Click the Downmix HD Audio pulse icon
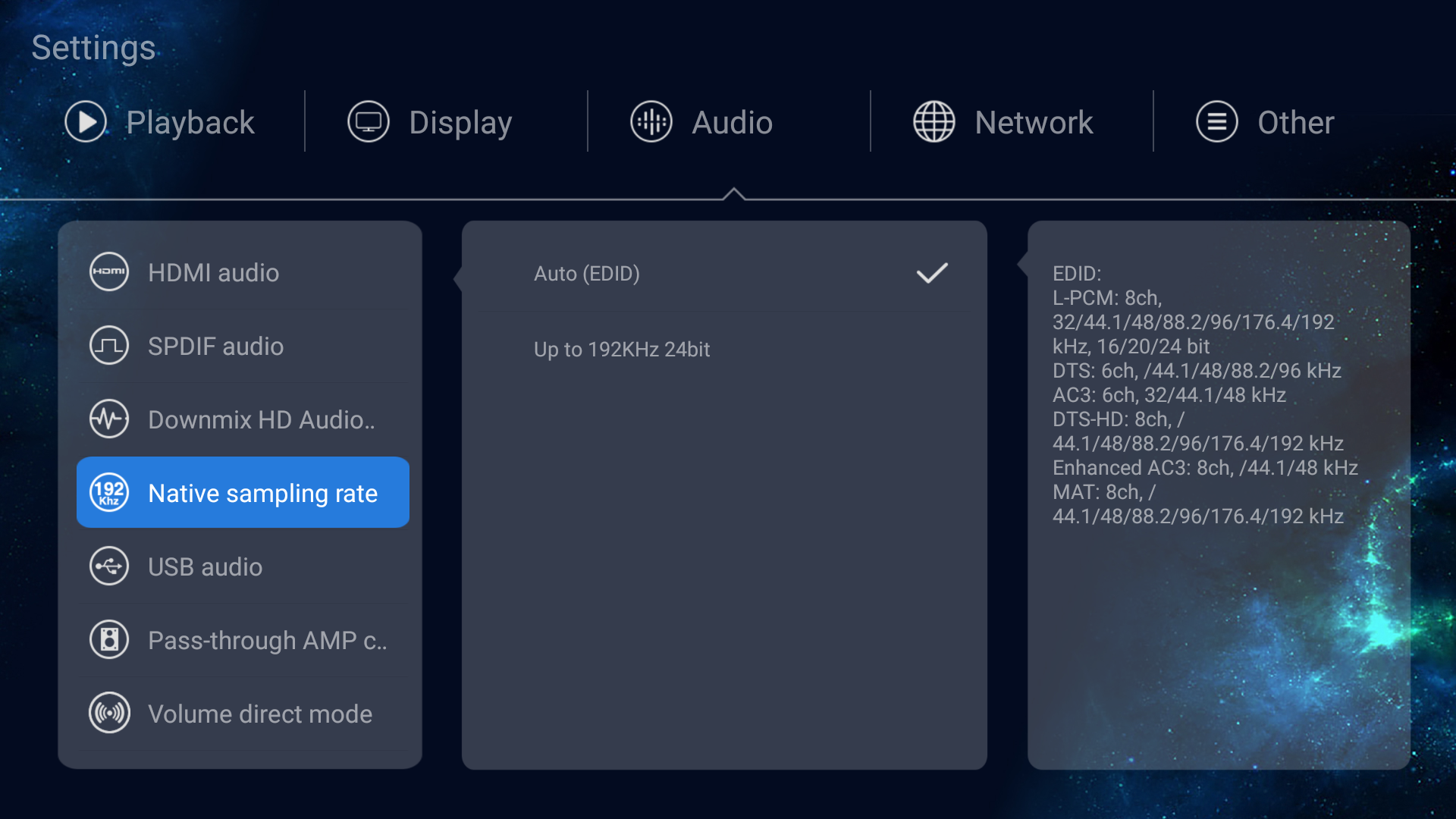Screen dimensions: 1456x819 pyautogui.click(x=109, y=419)
